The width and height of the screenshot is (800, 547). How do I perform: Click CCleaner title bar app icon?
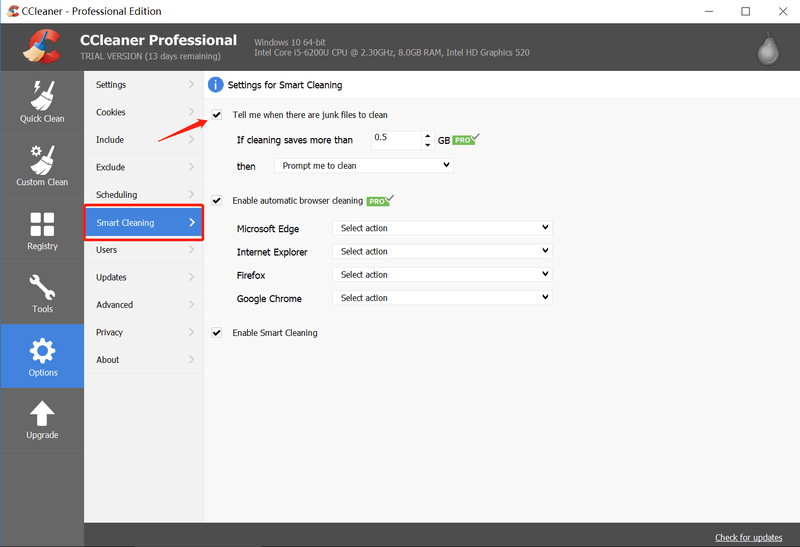[13, 11]
